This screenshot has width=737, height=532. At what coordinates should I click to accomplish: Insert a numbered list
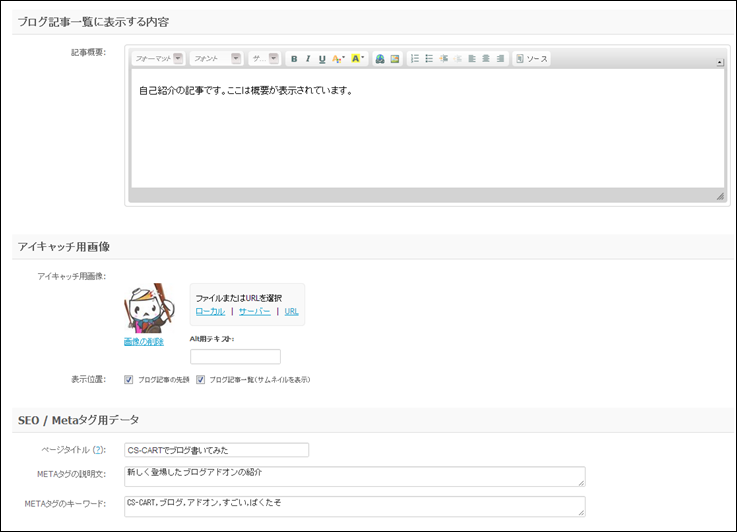415,59
